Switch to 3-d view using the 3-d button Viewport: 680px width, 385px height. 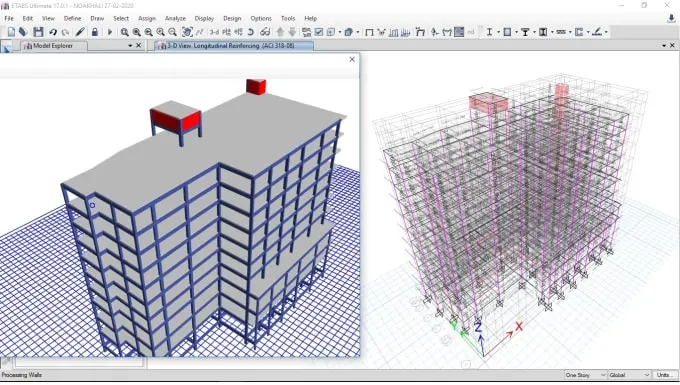214,32
